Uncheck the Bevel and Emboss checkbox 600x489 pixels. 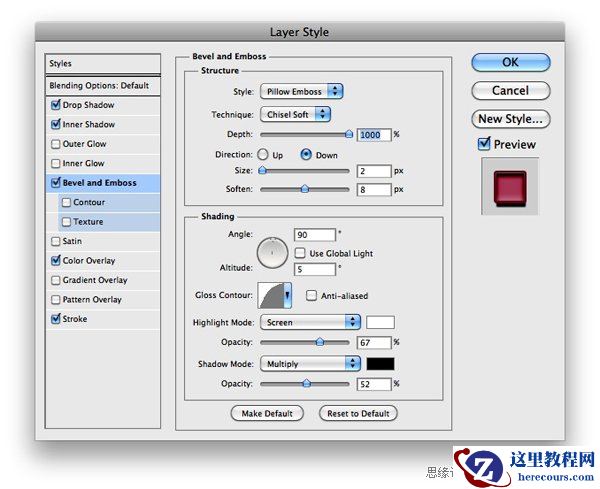pyautogui.click(x=56, y=183)
